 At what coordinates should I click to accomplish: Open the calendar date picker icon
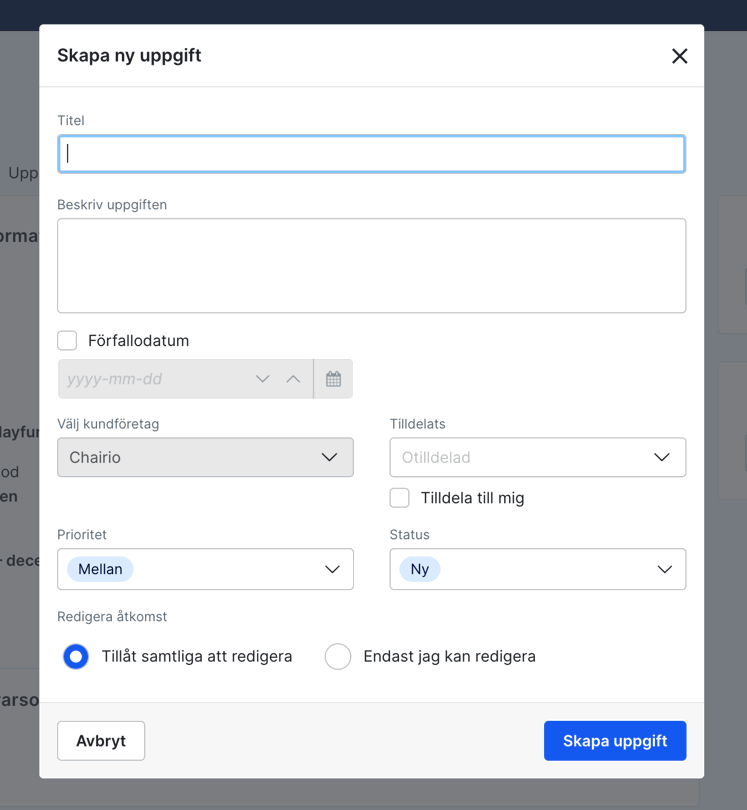tap(333, 379)
